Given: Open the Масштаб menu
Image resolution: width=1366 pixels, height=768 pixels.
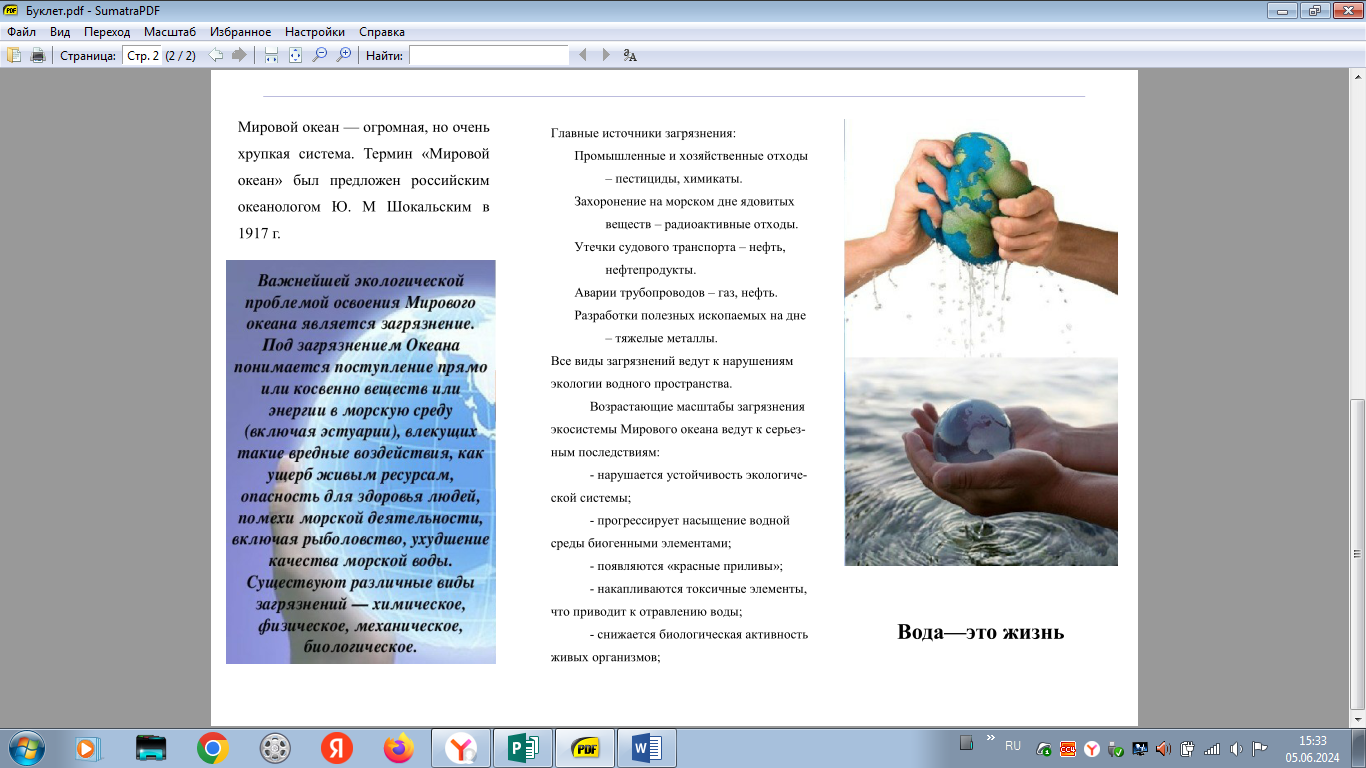Looking at the screenshot, I should click(x=170, y=32).
